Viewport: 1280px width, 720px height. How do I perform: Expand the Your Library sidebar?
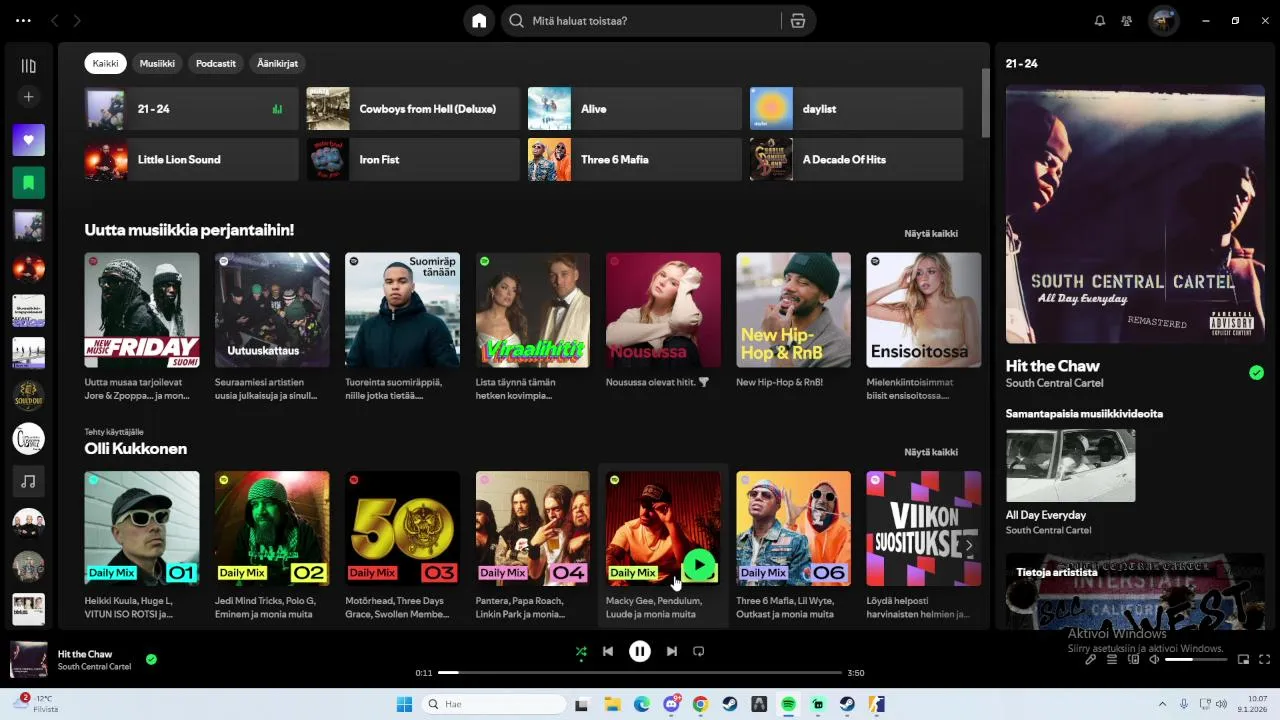tap(28, 66)
